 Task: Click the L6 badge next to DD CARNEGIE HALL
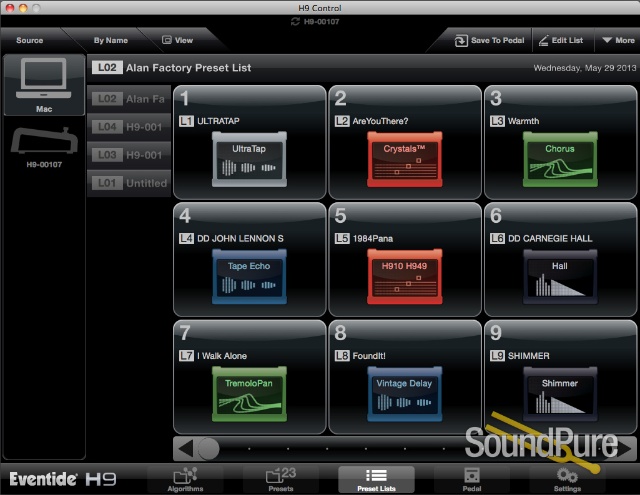click(x=497, y=238)
